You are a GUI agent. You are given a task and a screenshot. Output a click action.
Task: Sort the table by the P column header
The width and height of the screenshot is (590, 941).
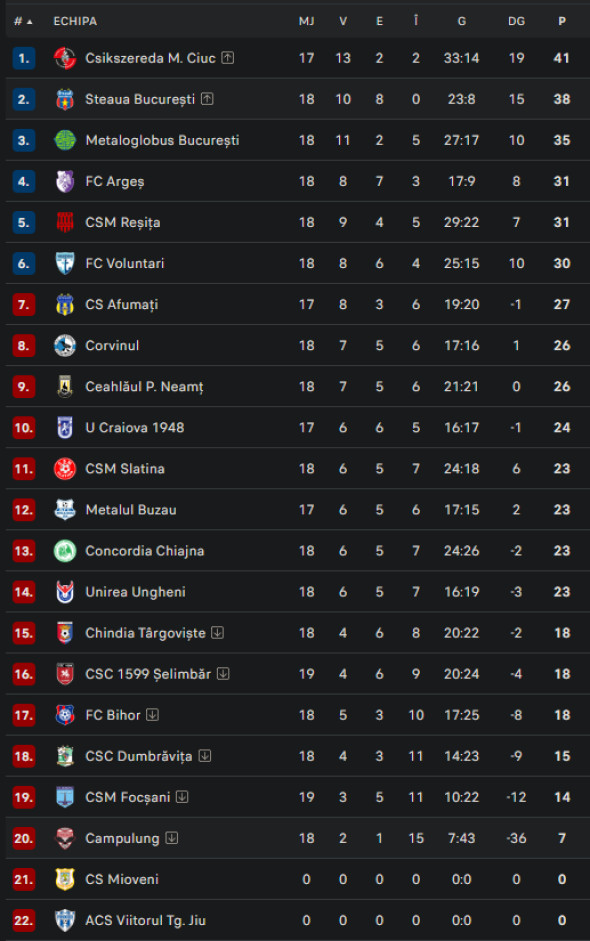560,20
